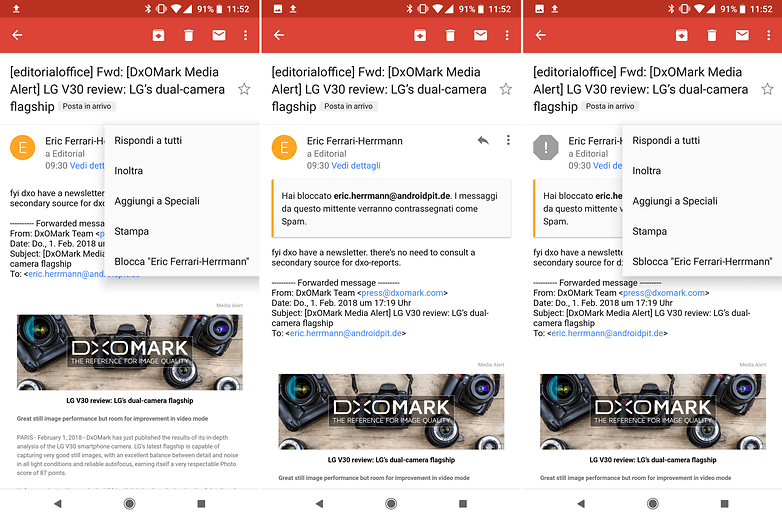Select Sblocca "Eric Ferrari-Herrmann" menu entry

tap(702, 261)
